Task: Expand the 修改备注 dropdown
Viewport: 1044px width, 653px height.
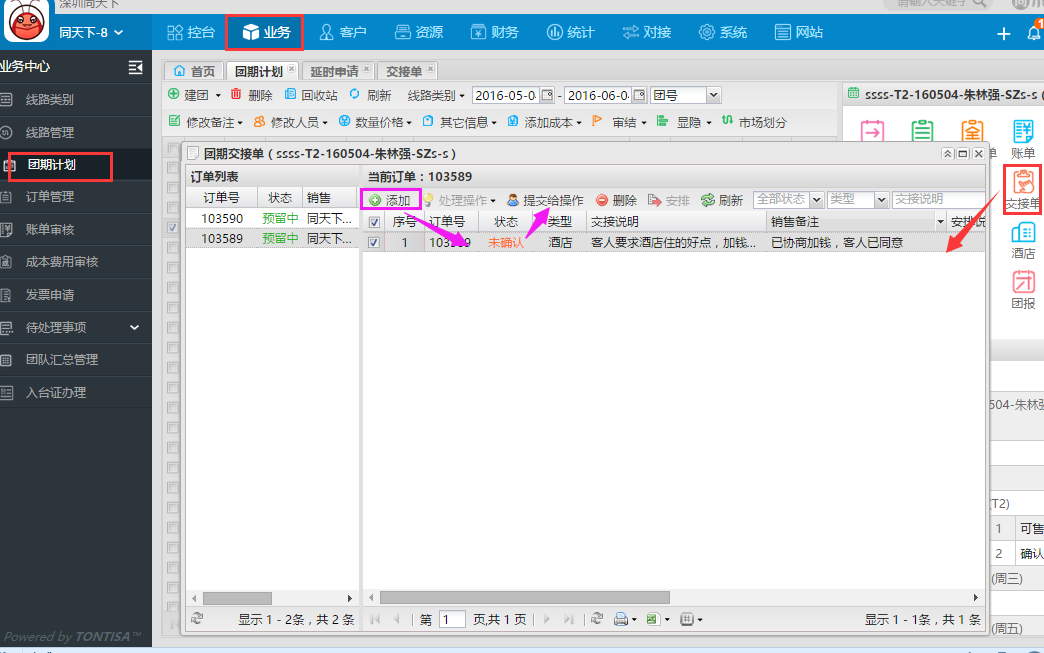Action: click(206, 122)
